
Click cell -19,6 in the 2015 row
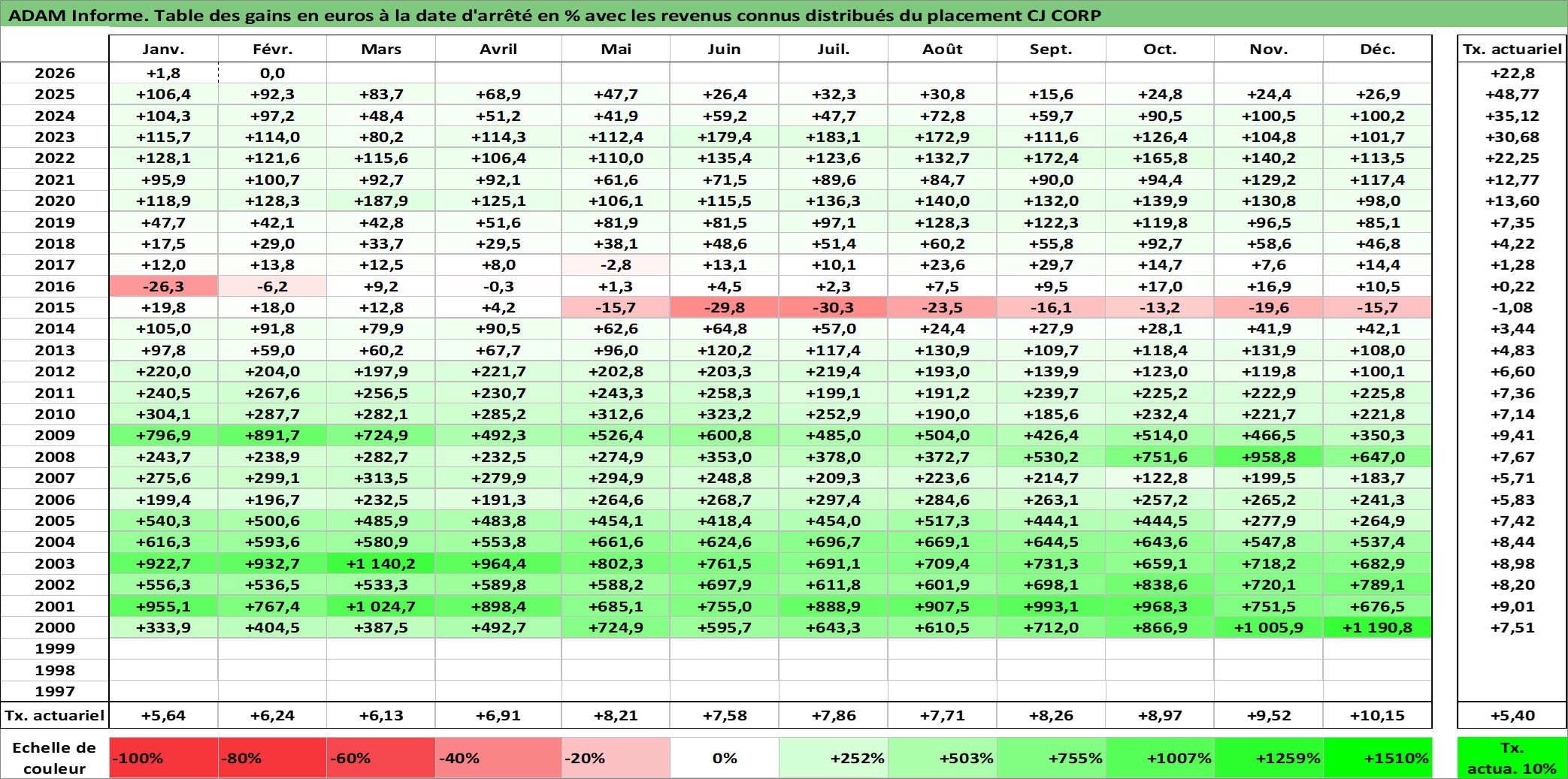(x=1269, y=307)
